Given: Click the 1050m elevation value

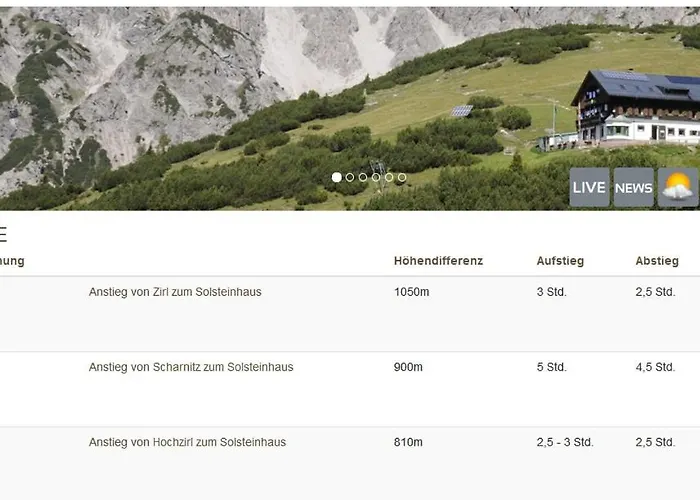Looking at the screenshot, I should pos(411,292).
